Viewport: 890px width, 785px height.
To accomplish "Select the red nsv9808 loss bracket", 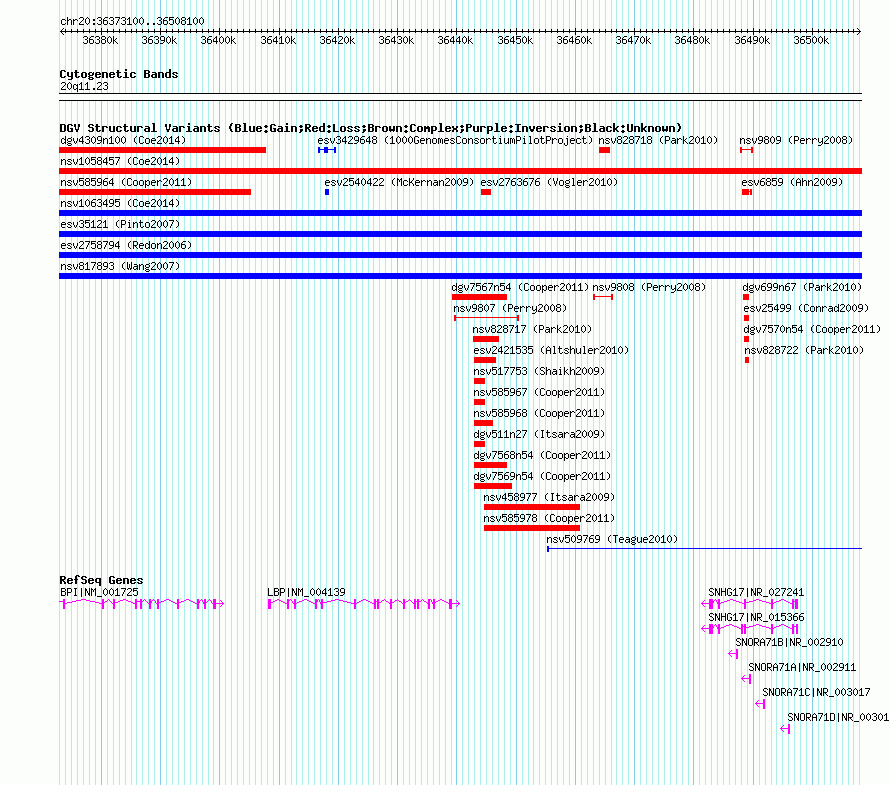I will tap(603, 297).
